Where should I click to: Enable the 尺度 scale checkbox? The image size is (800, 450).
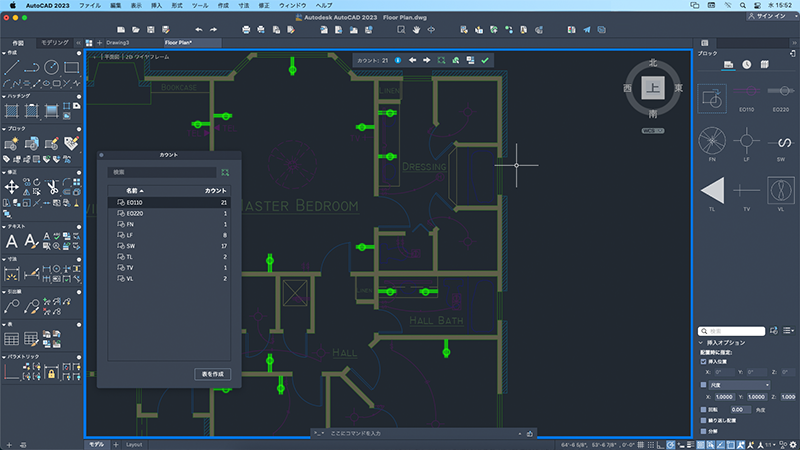(x=703, y=385)
